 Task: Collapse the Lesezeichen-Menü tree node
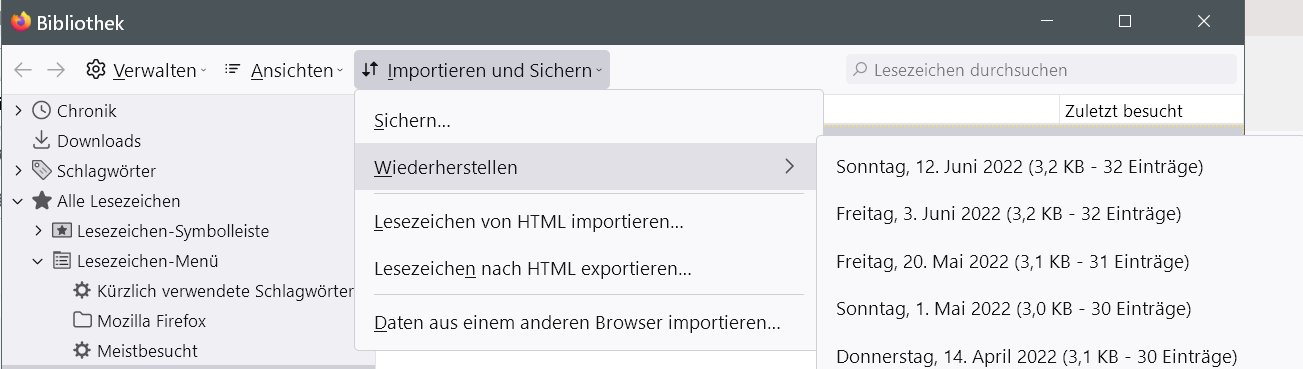(38, 261)
